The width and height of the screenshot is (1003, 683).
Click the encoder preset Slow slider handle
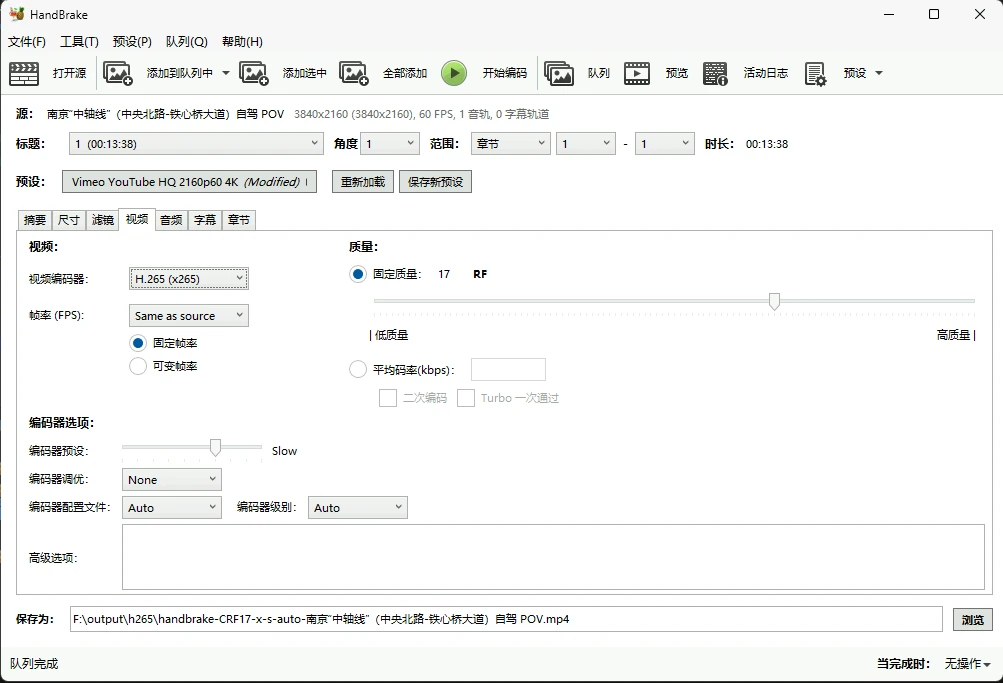pyautogui.click(x=216, y=448)
